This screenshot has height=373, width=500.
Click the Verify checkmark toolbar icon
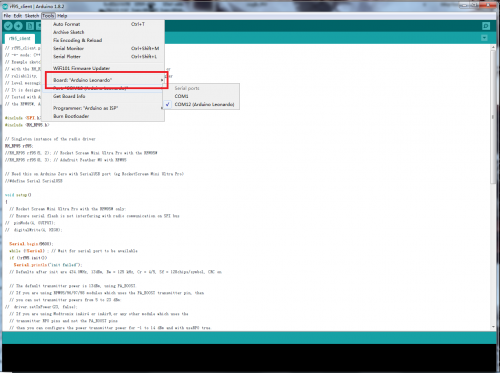8,26
